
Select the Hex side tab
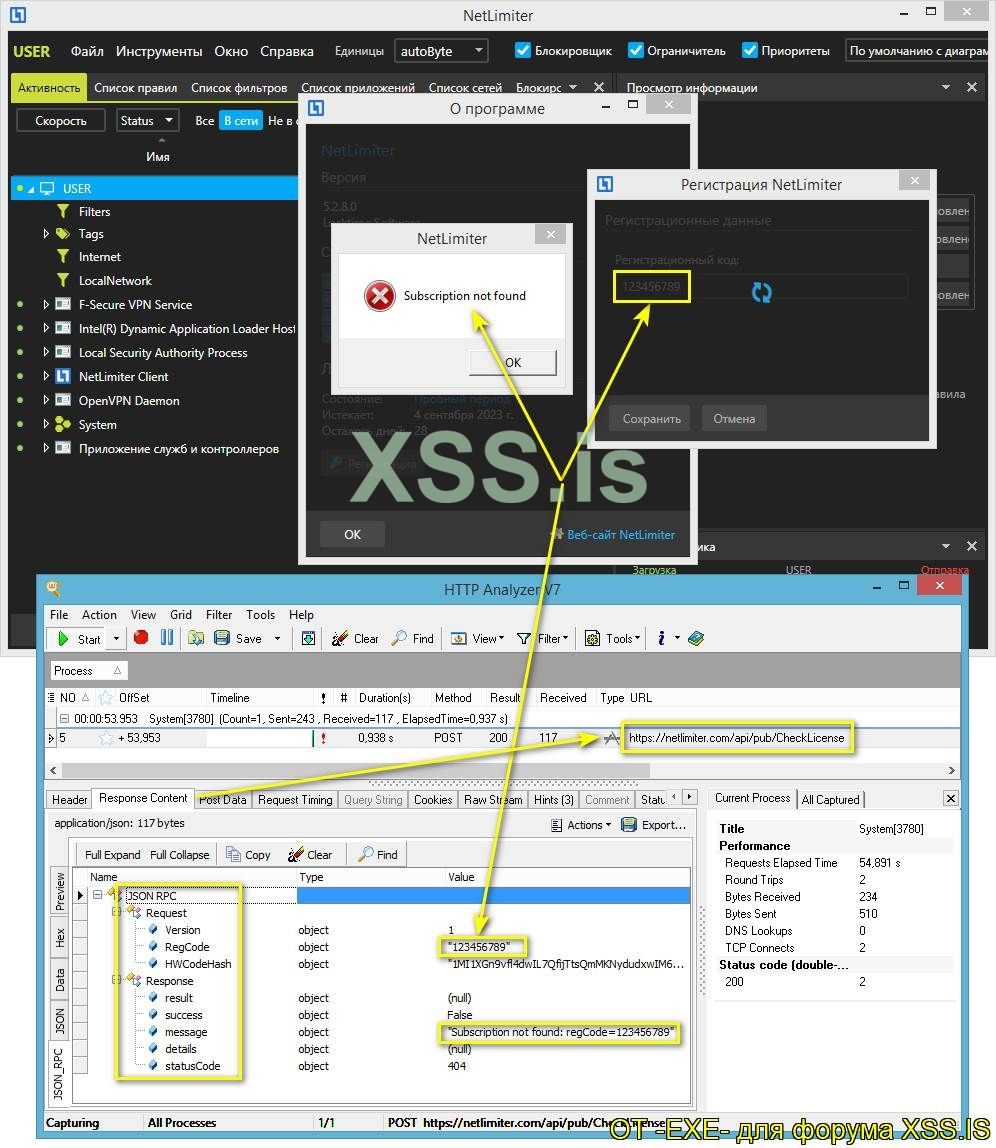60,936
